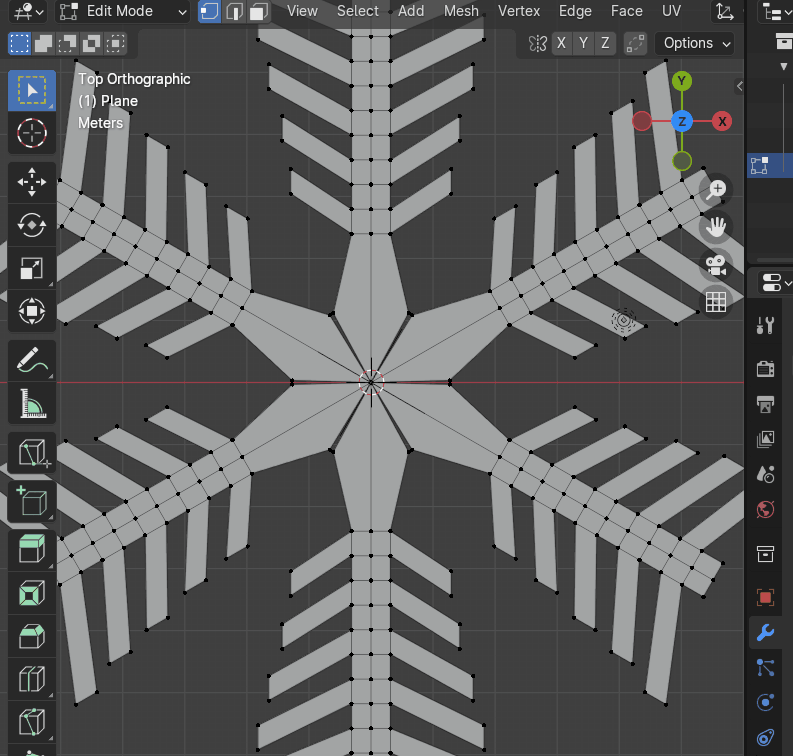Viewport: 793px width, 756px height.
Task: Open the Face menu
Action: point(627,11)
